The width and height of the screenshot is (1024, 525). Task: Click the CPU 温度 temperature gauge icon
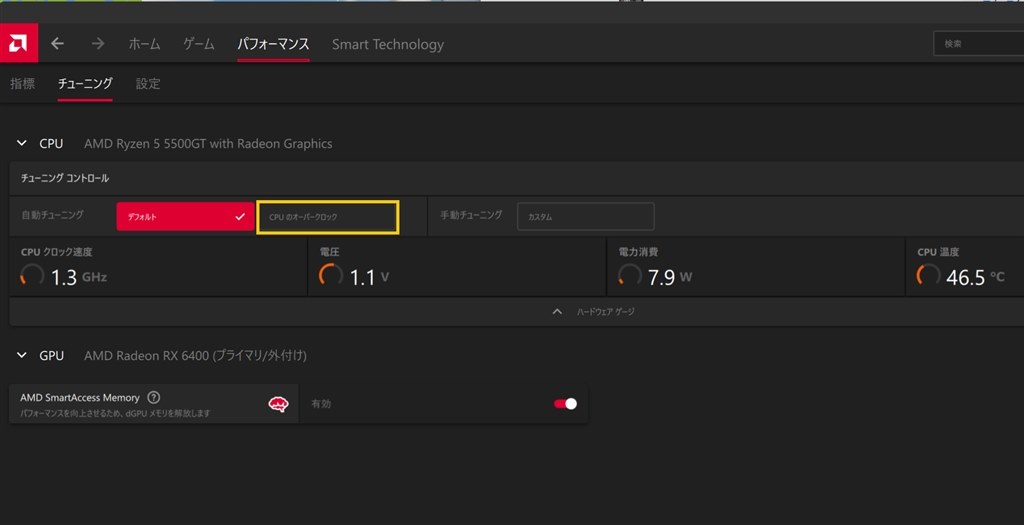(928, 275)
